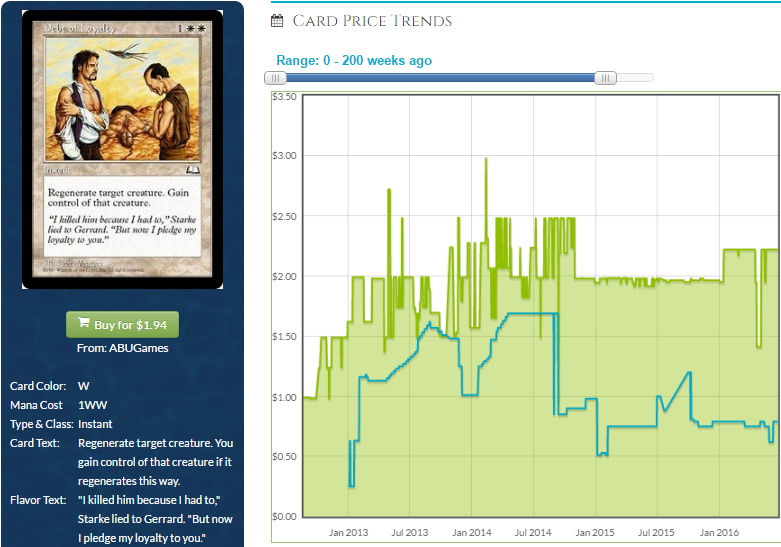Click the 'Jan 2015' axis label
This screenshot has height=547, width=781.
595,533
